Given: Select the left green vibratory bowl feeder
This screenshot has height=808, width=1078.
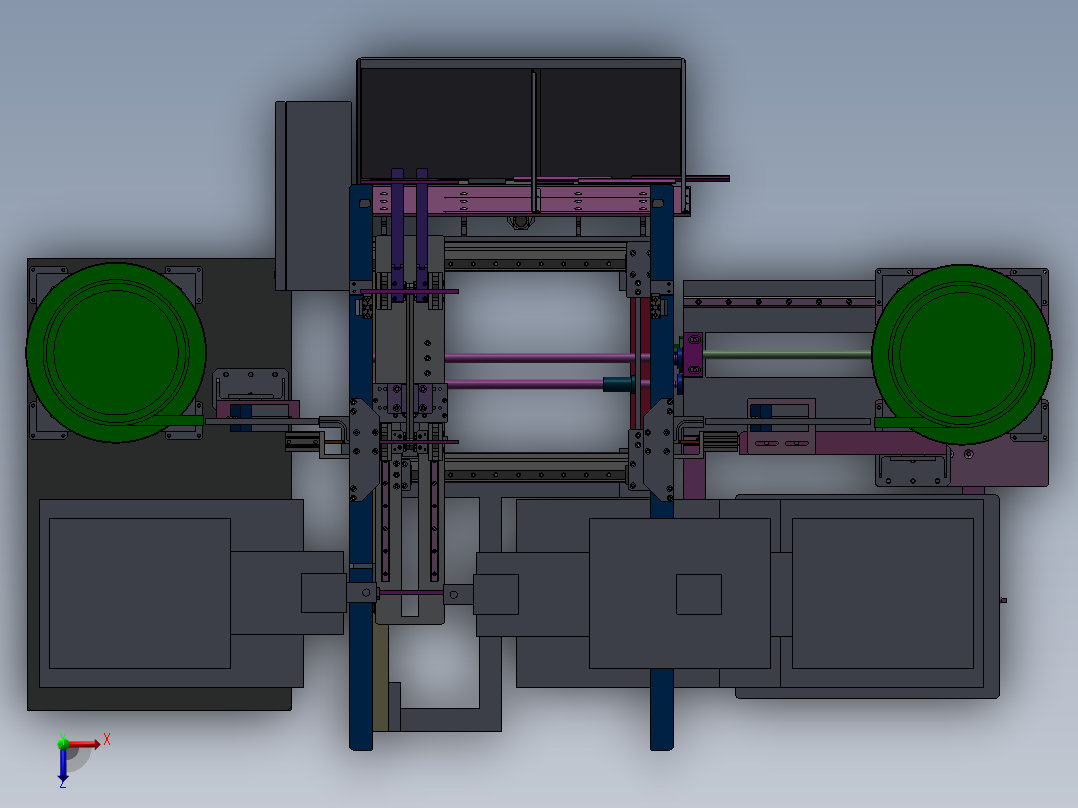Looking at the screenshot, I should [x=116, y=353].
